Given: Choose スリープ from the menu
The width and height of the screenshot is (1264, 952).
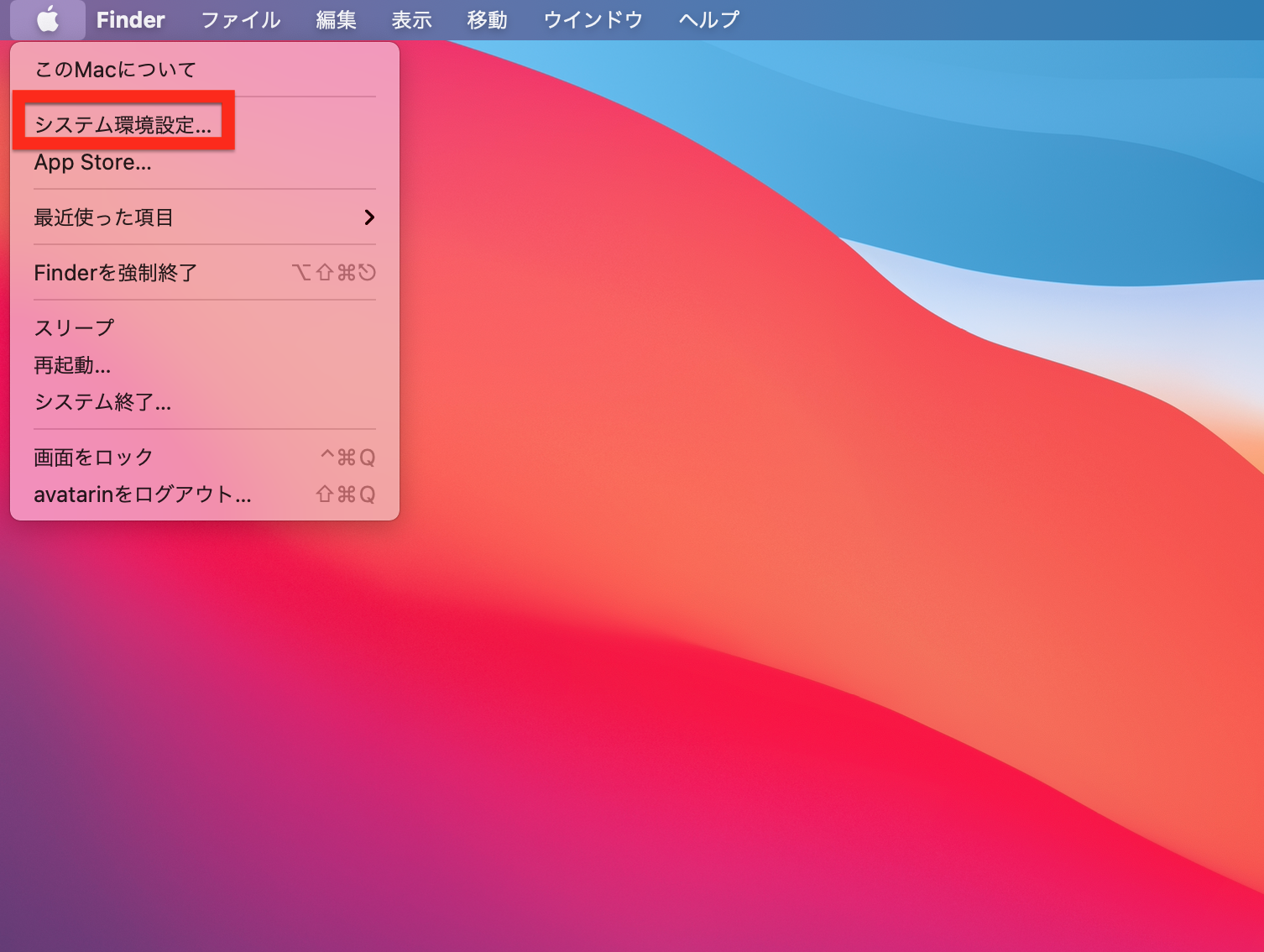Looking at the screenshot, I should (x=205, y=328).
